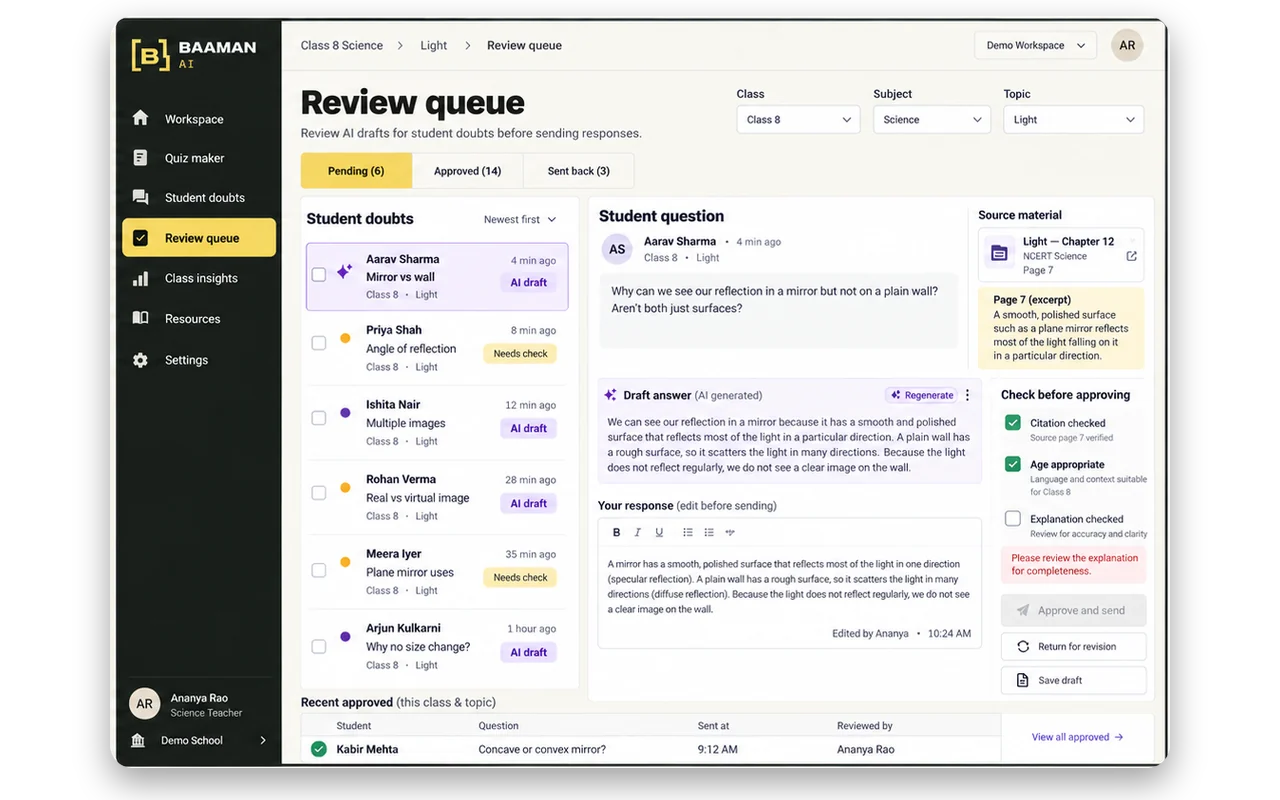
Task: Switch to Sent back (3) tab
Action: pyautogui.click(x=578, y=171)
